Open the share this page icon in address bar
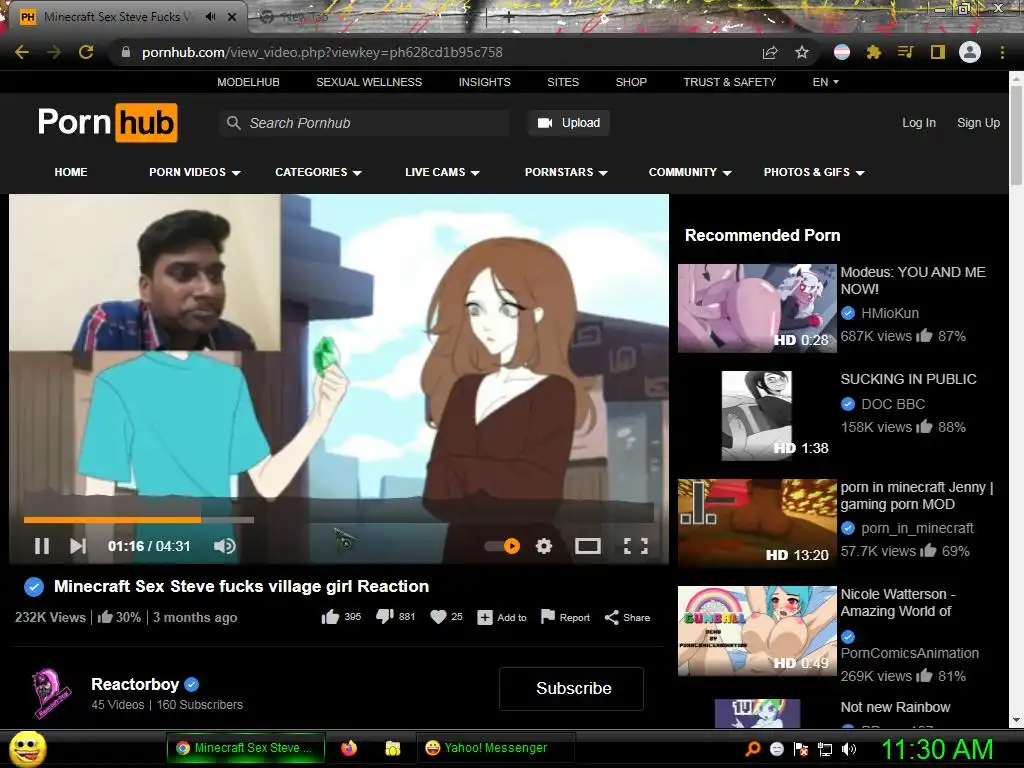 coord(770,52)
